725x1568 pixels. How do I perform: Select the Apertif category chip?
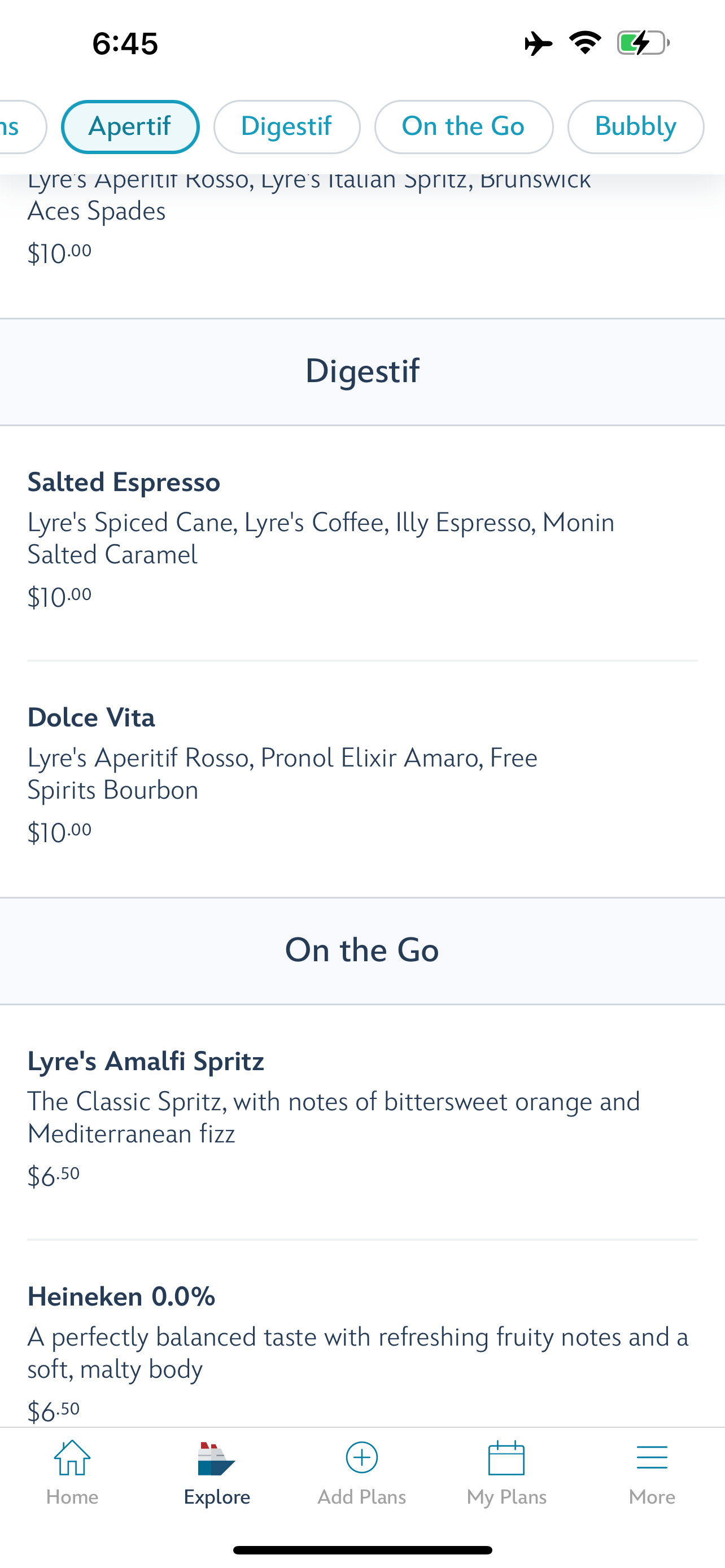point(130,126)
